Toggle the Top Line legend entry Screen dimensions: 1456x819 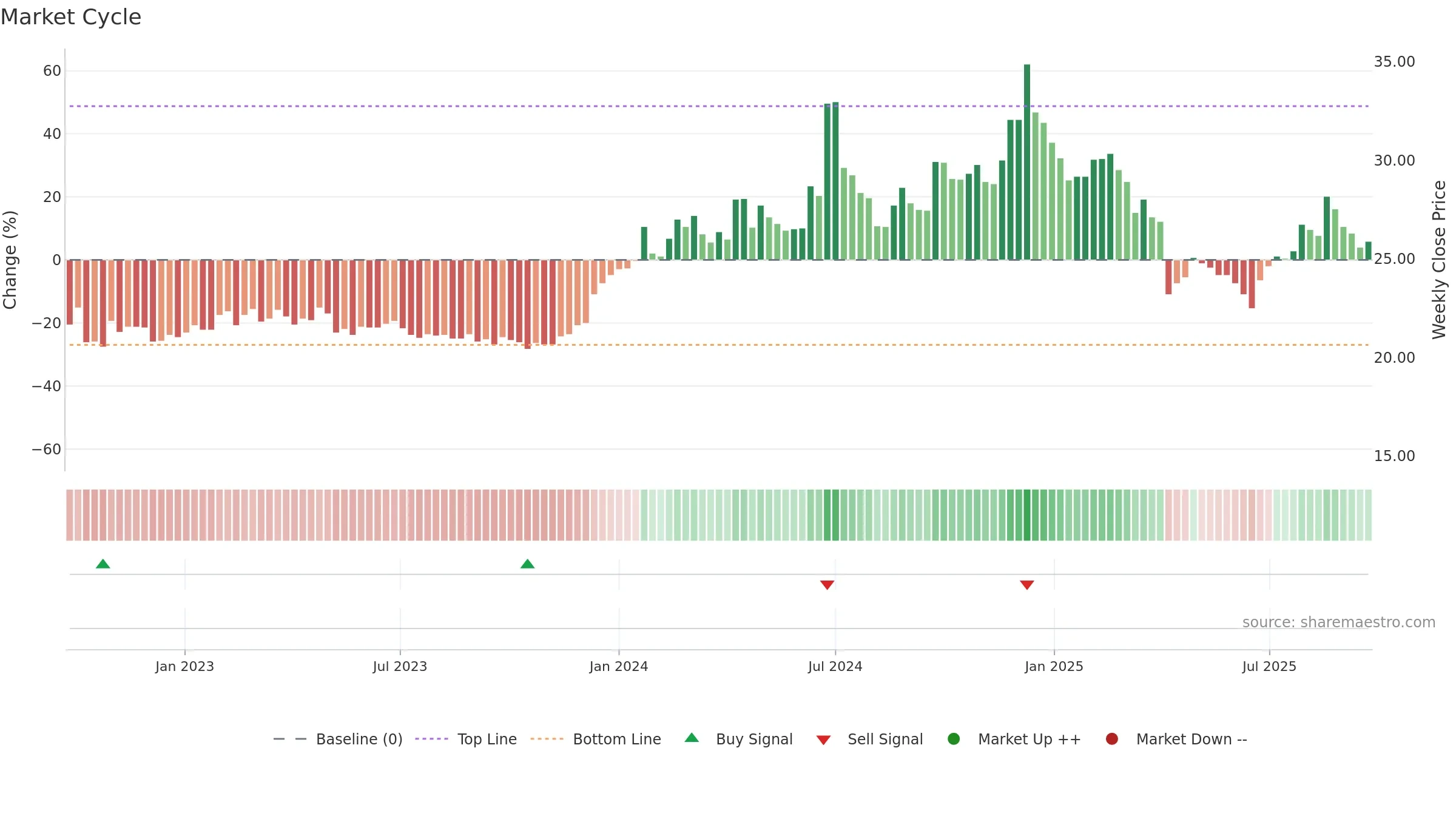(x=466, y=739)
